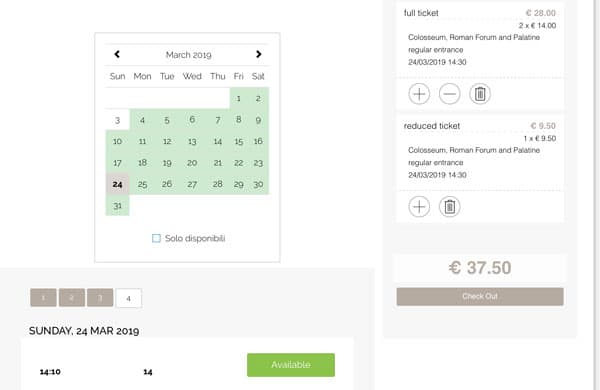
Task: Select March 31 on the calendar
Action: point(117,206)
